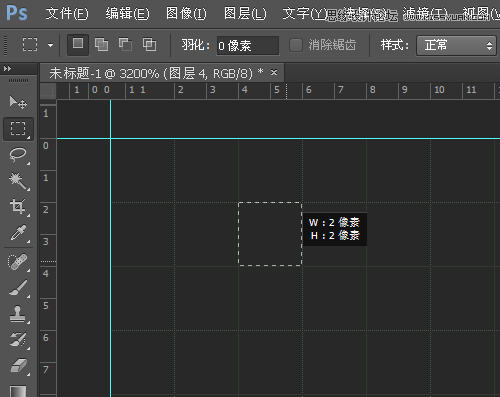Image resolution: width=500 pixels, height=397 pixels.
Task: Select the Spot Healing Brush tool
Action: pos(18,262)
